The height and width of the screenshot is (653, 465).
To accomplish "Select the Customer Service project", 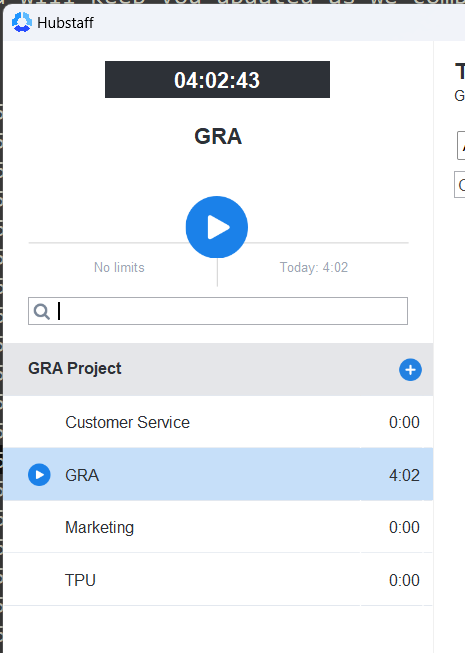I will tap(218, 422).
